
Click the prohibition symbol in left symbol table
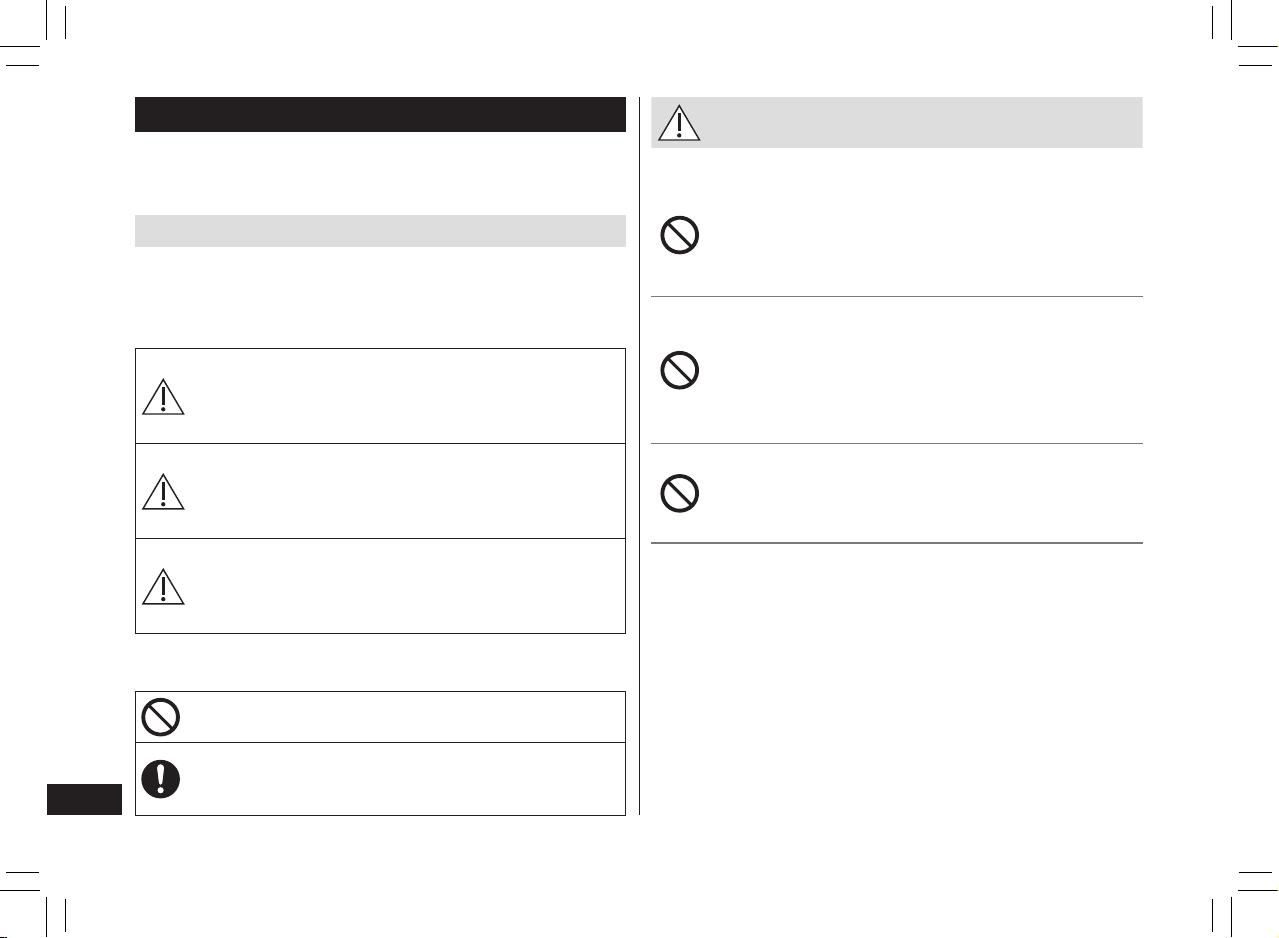click(161, 717)
